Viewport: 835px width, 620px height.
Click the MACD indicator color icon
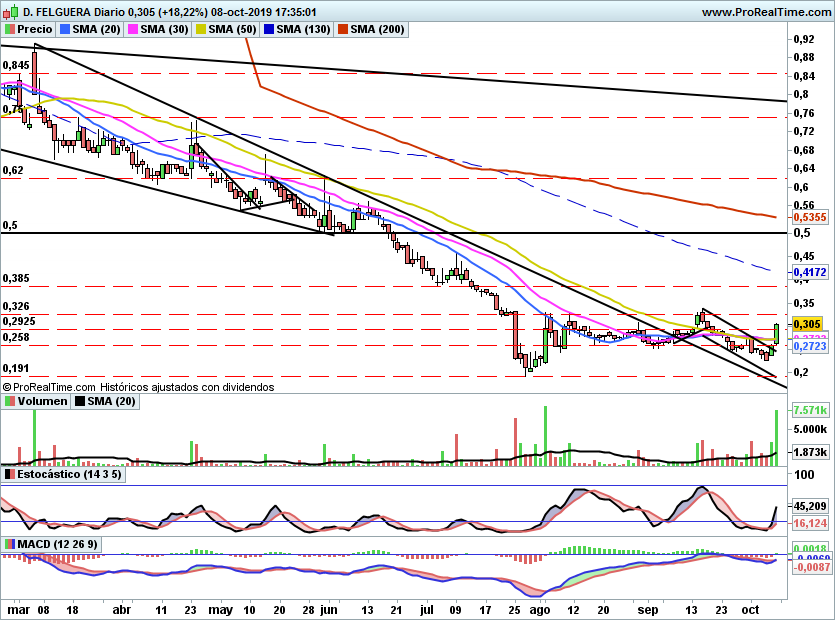pos(9,544)
